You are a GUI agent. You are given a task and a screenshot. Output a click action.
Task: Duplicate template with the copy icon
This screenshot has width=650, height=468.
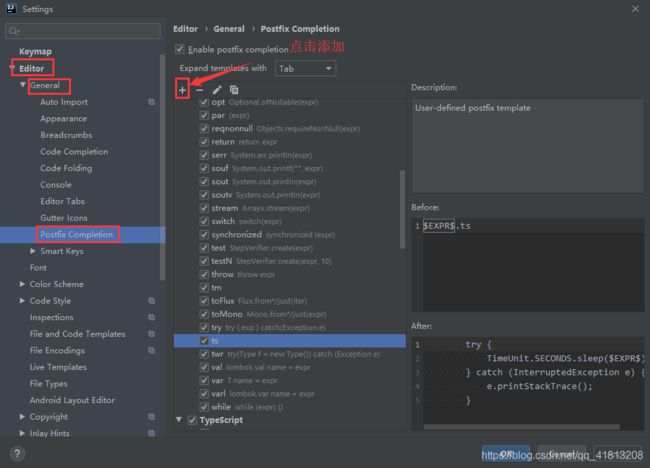tap(234, 90)
